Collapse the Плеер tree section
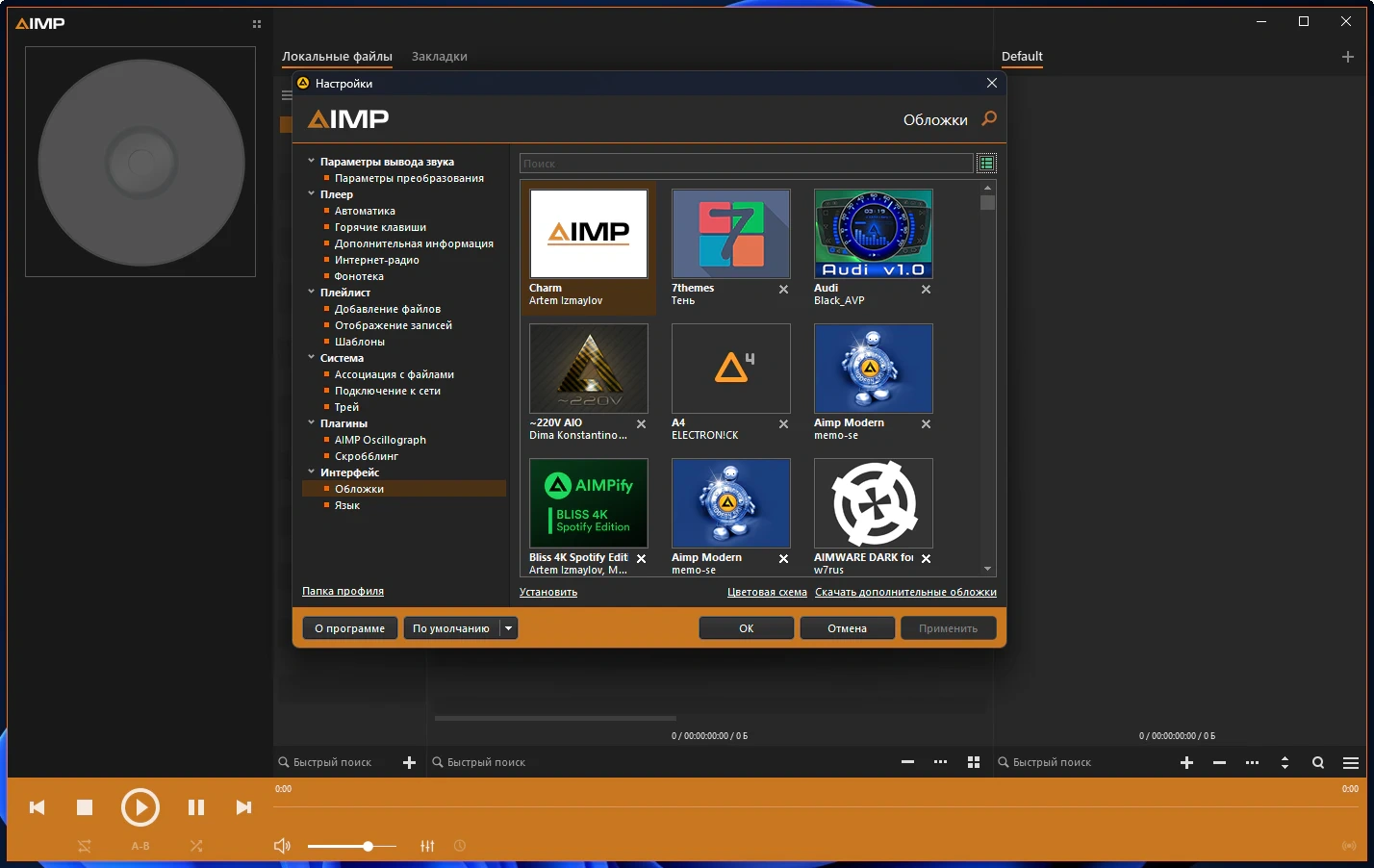This screenshot has width=1374, height=868. tap(311, 194)
